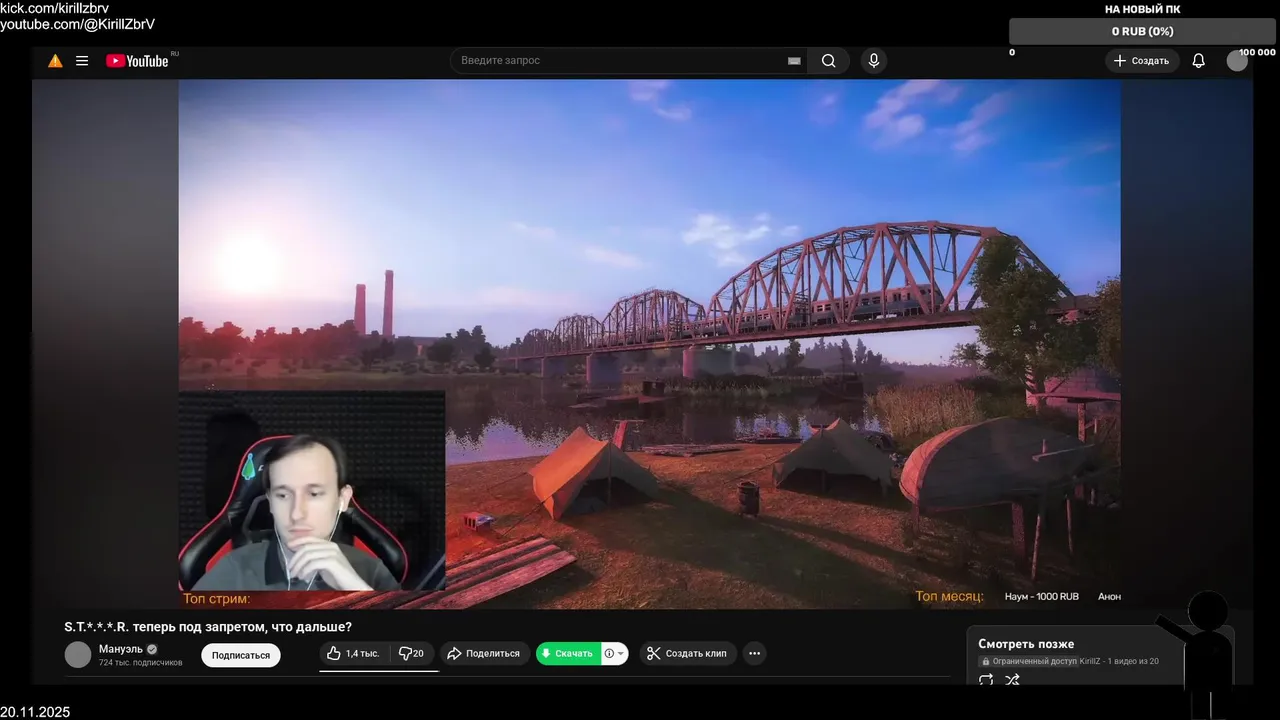This screenshot has width=1280, height=720.
Task: Click the "724 тыс. подписчиков" subscriber count
Action: click(x=140, y=663)
